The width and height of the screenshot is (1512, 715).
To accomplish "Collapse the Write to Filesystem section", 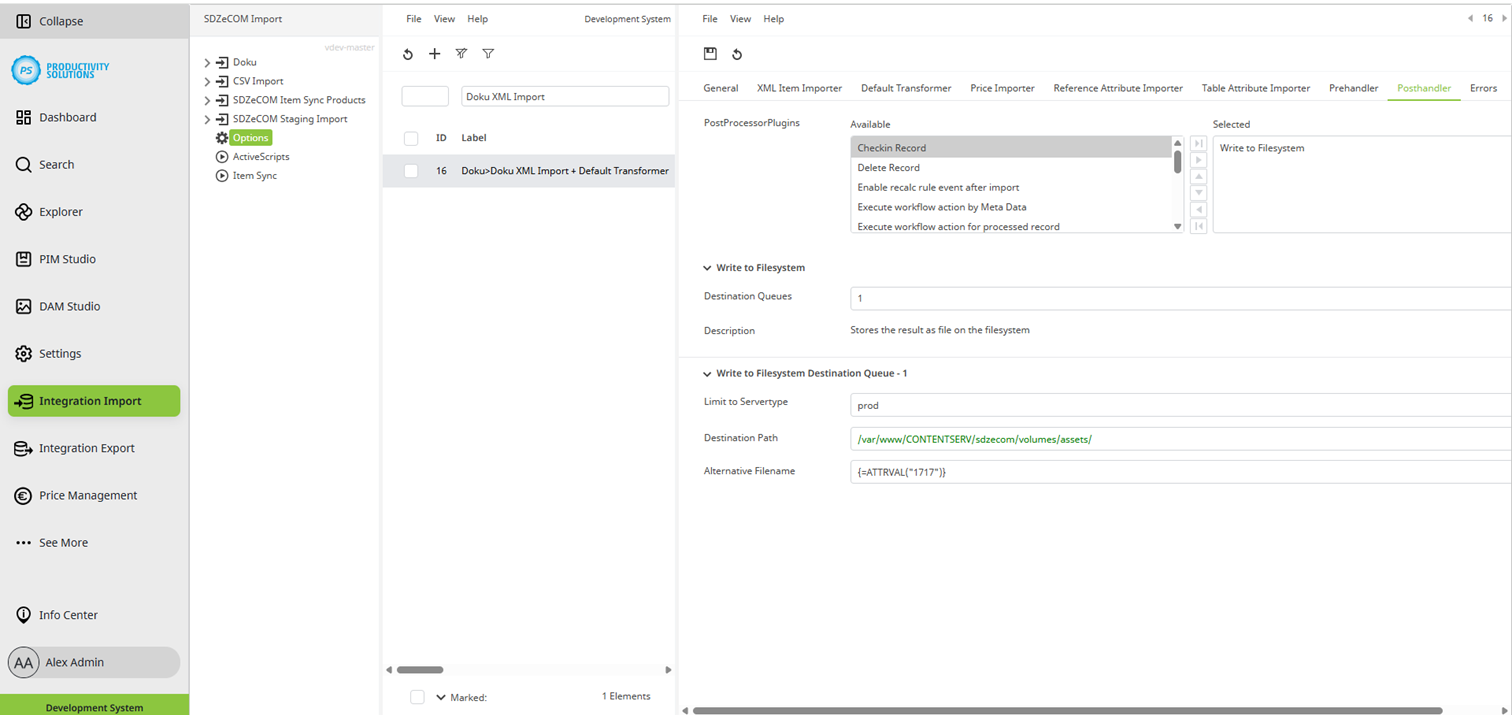I will pyautogui.click(x=707, y=267).
